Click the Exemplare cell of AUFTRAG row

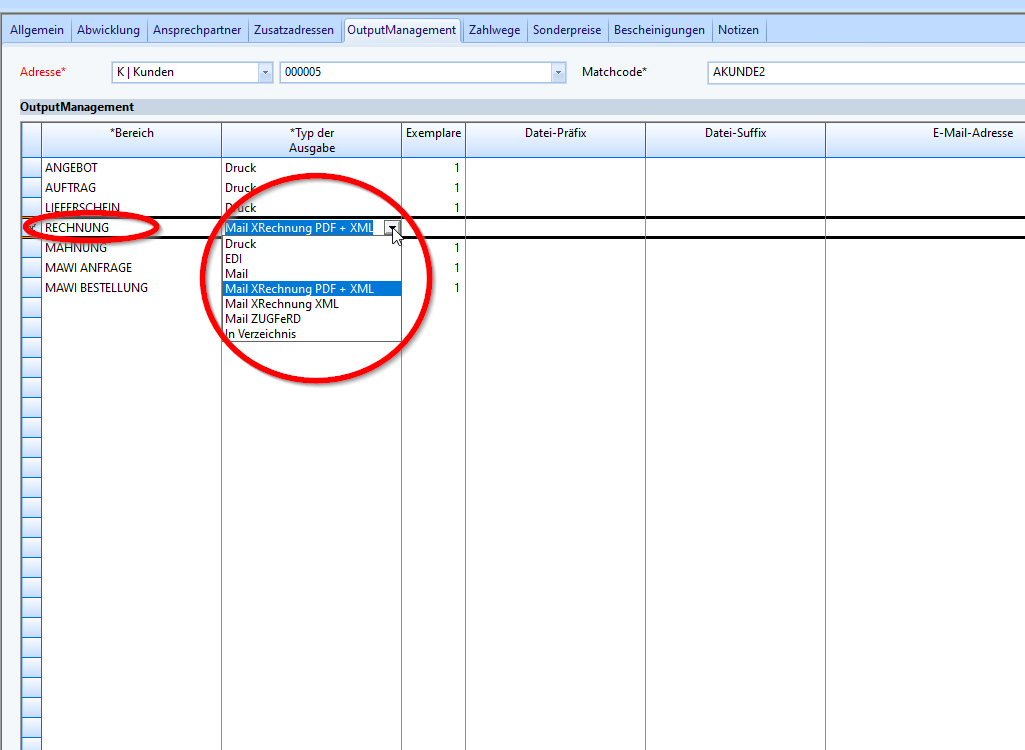[433, 188]
